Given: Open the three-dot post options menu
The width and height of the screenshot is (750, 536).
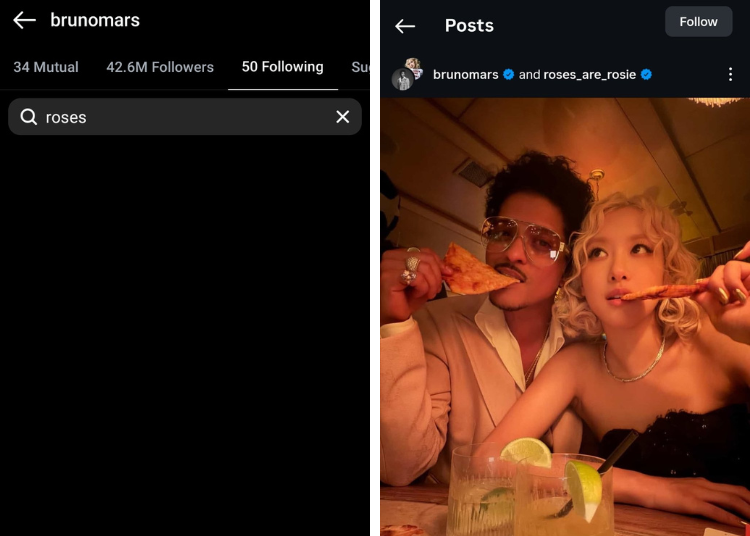Looking at the screenshot, I should (730, 75).
